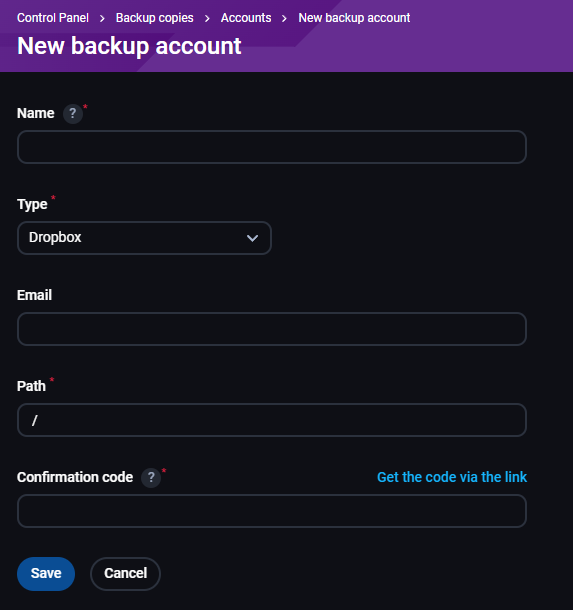The width and height of the screenshot is (573, 610).
Task: Go to Control Panel breadcrumb
Action: pyautogui.click(x=53, y=18)
